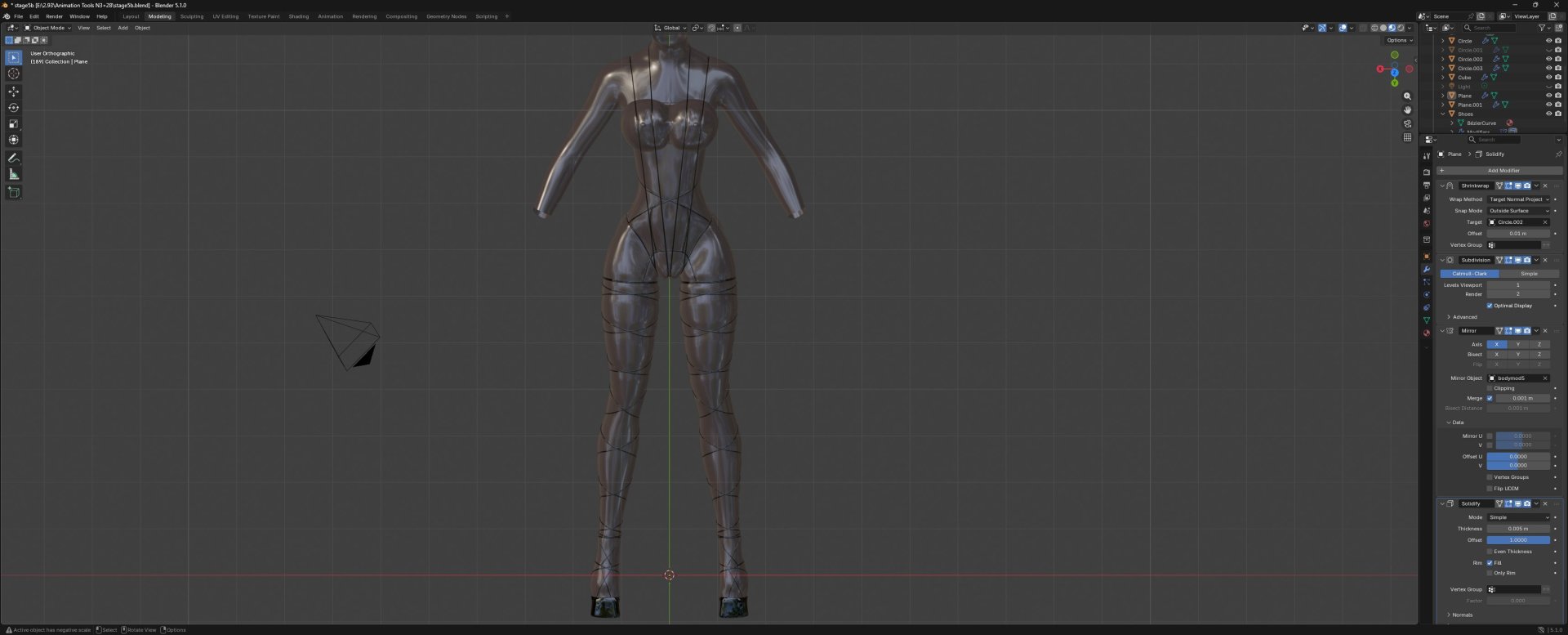Switch to material preview shading
Viewport: 1568px width, 635px height.
point(1392,28)
